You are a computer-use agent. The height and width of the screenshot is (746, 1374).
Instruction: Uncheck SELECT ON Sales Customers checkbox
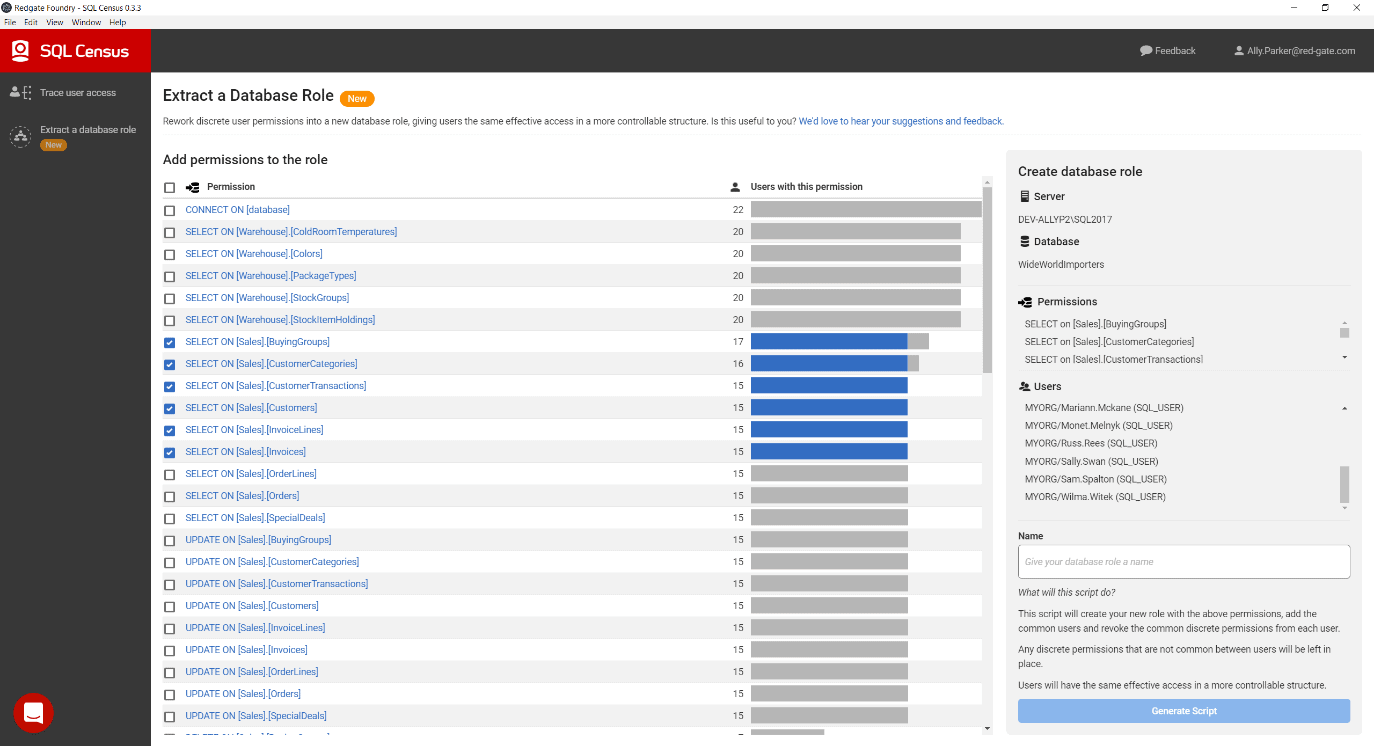pos(169,409)
